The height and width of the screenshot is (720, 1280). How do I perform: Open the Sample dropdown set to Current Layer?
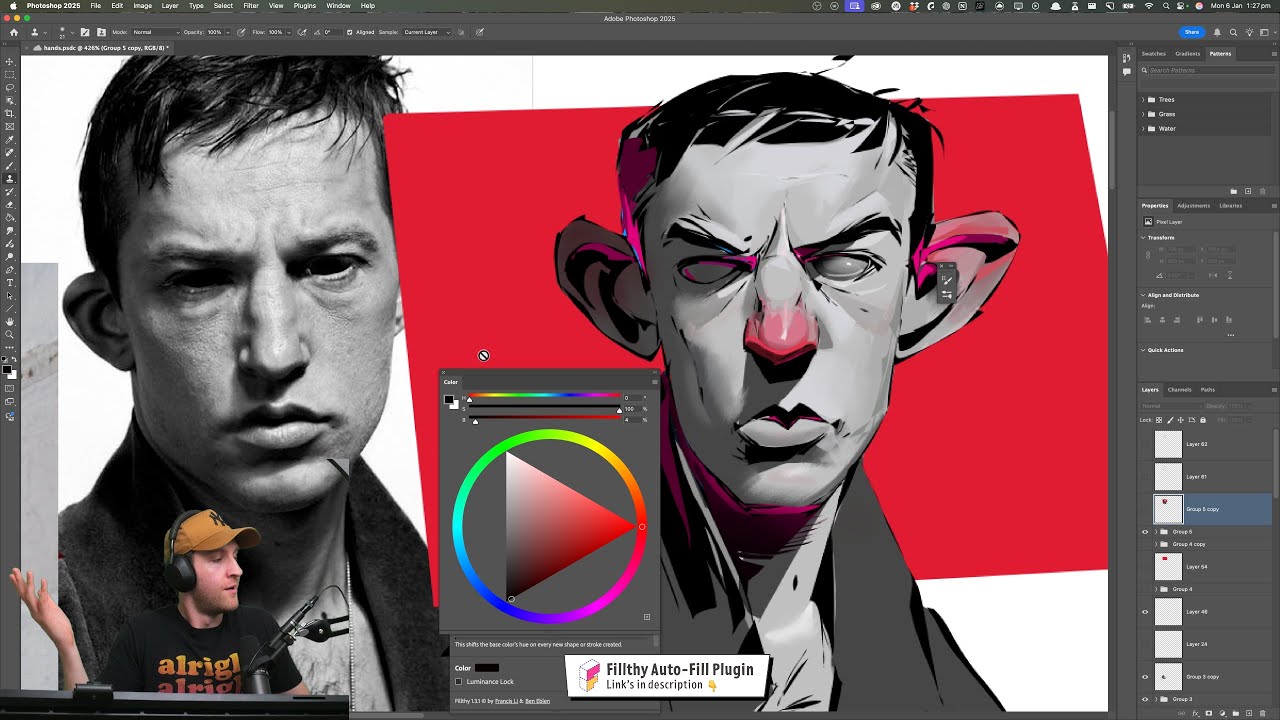(427, 32)
